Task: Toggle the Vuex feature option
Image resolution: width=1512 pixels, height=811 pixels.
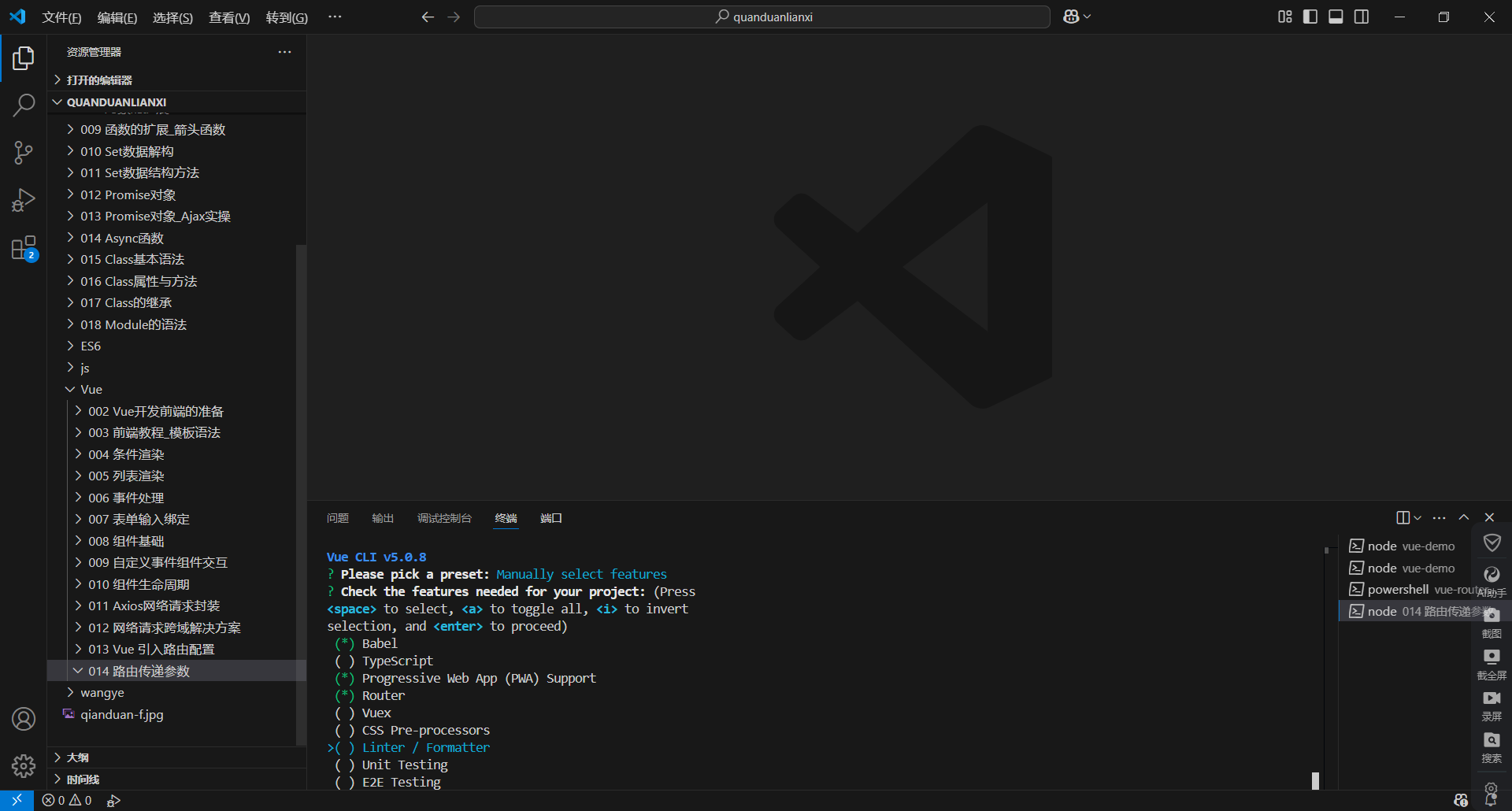Action: [x=363, y=713]
